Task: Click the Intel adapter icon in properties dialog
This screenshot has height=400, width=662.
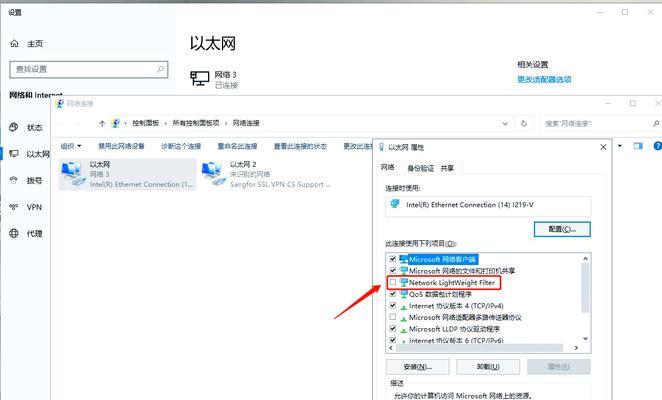Action: [x=395, y=204]
